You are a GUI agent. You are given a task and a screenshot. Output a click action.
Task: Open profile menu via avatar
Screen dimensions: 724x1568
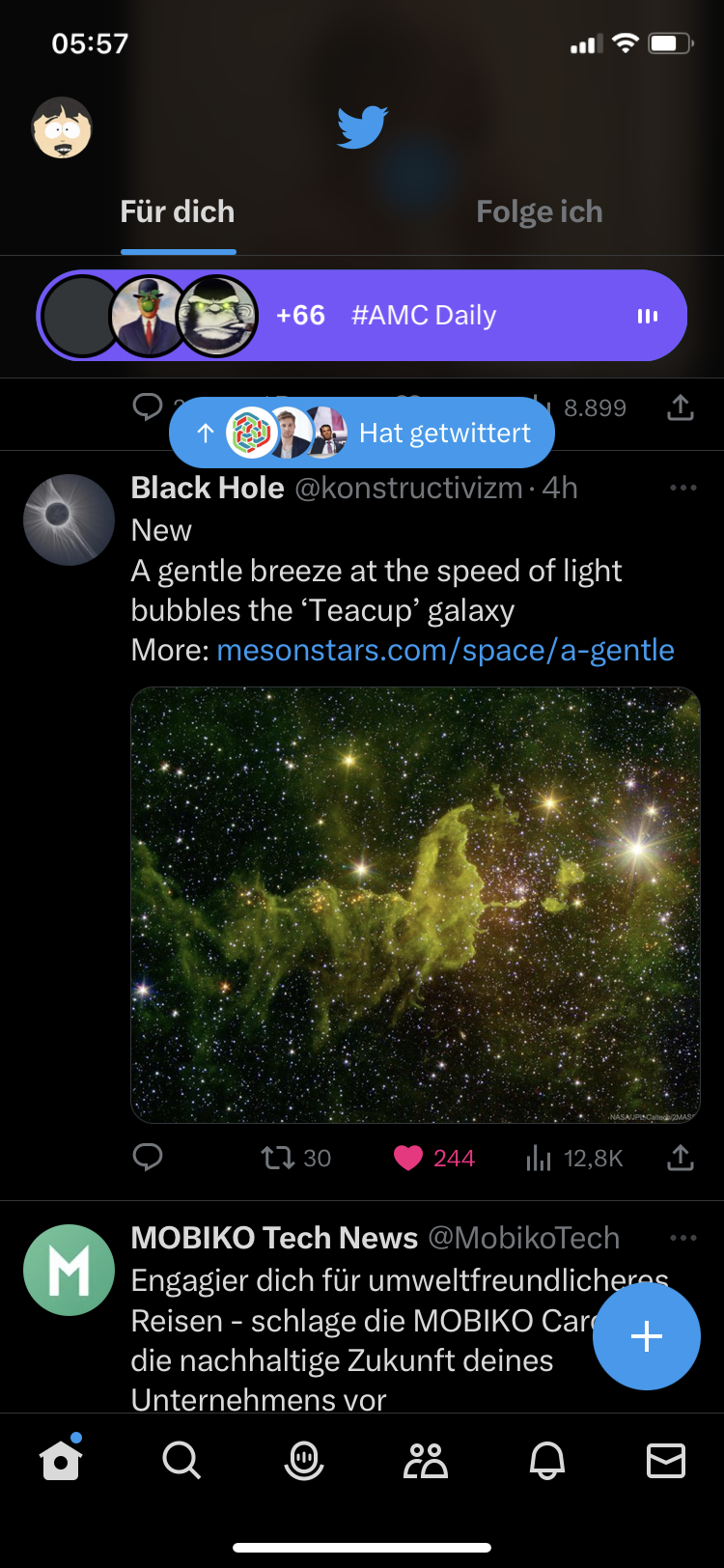pyautogui.click(x=62, y=127)
